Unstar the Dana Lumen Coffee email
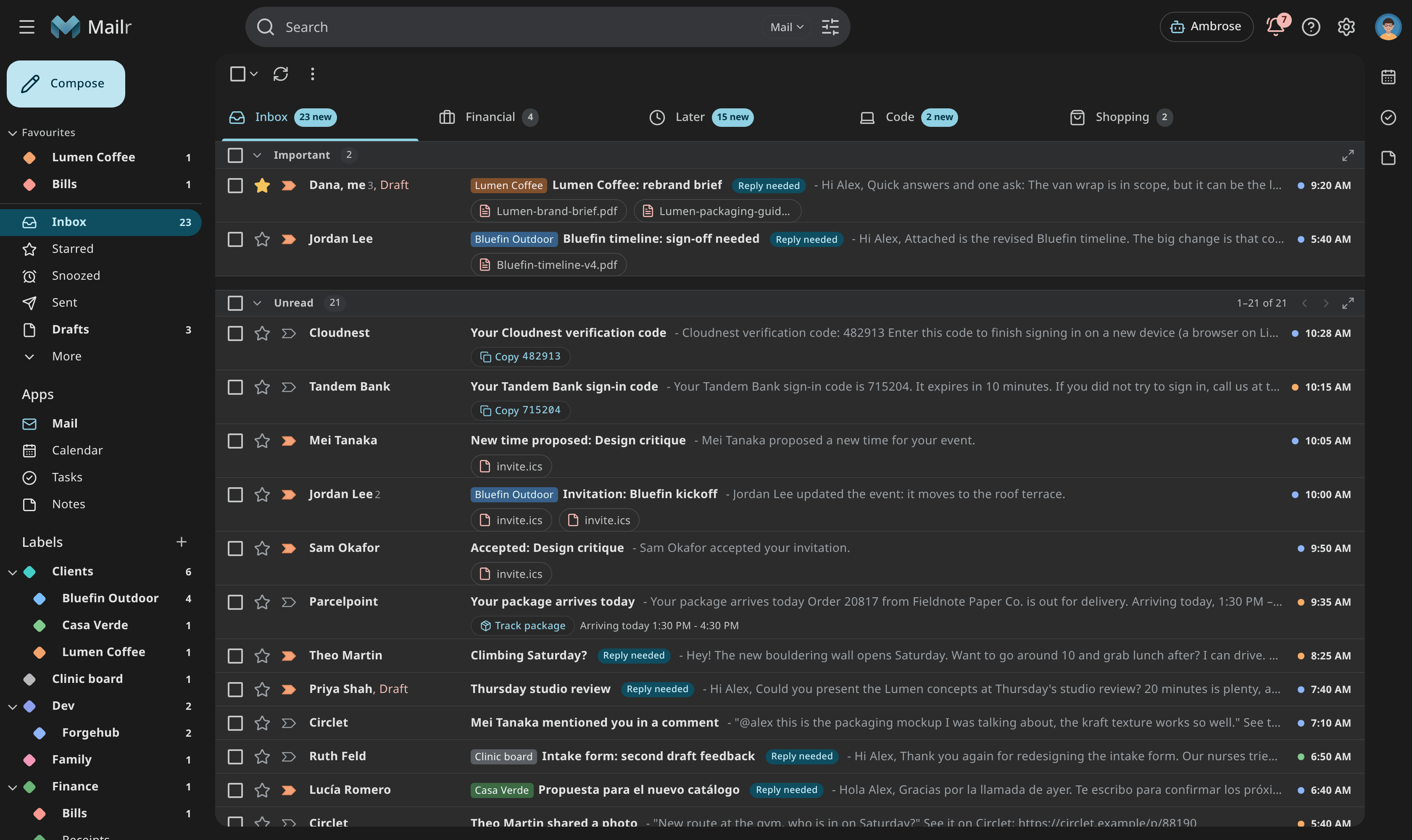The image size is (1412, 840). [262, 185]
